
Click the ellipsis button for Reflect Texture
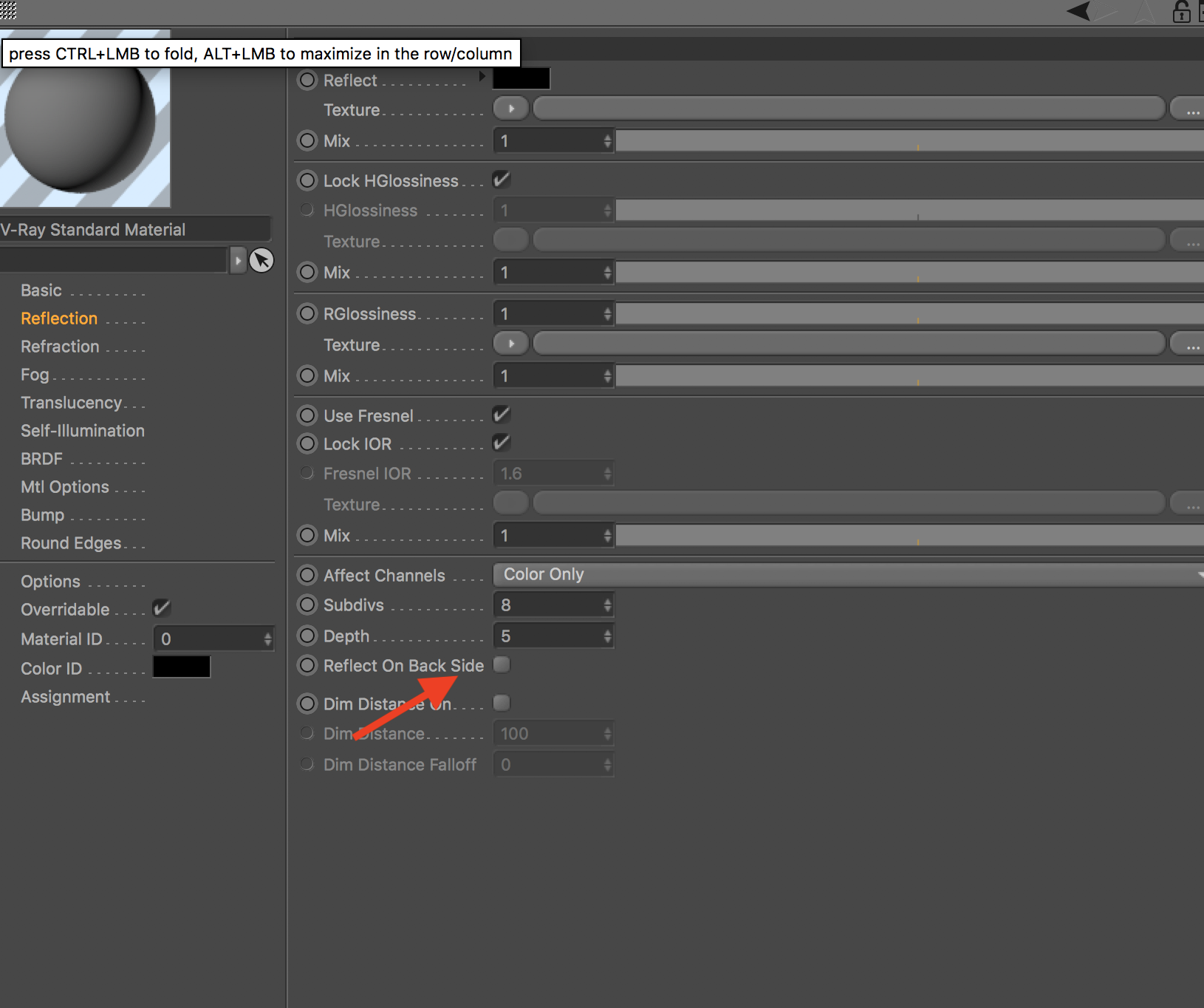(1188, 109)
